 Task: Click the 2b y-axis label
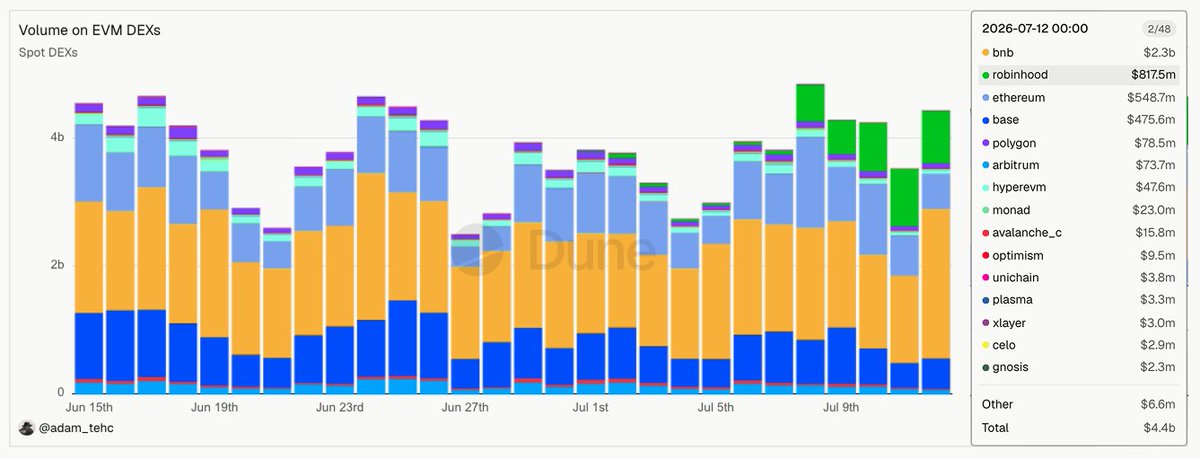(57, 265)
